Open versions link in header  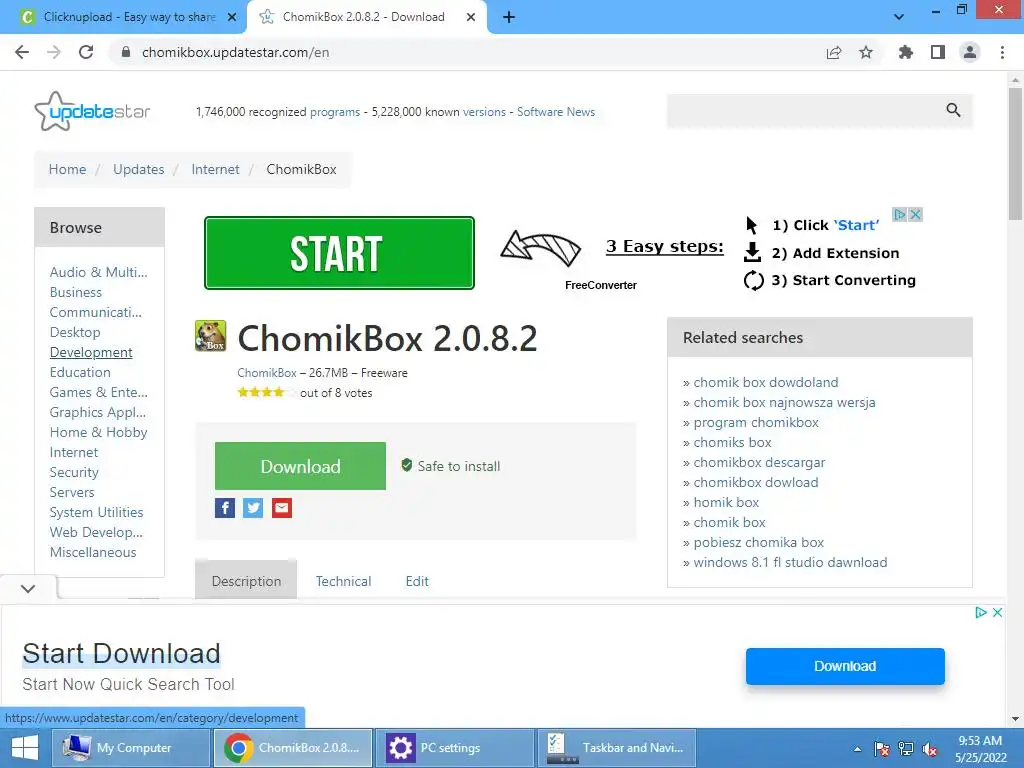click(x=484, y=112)
